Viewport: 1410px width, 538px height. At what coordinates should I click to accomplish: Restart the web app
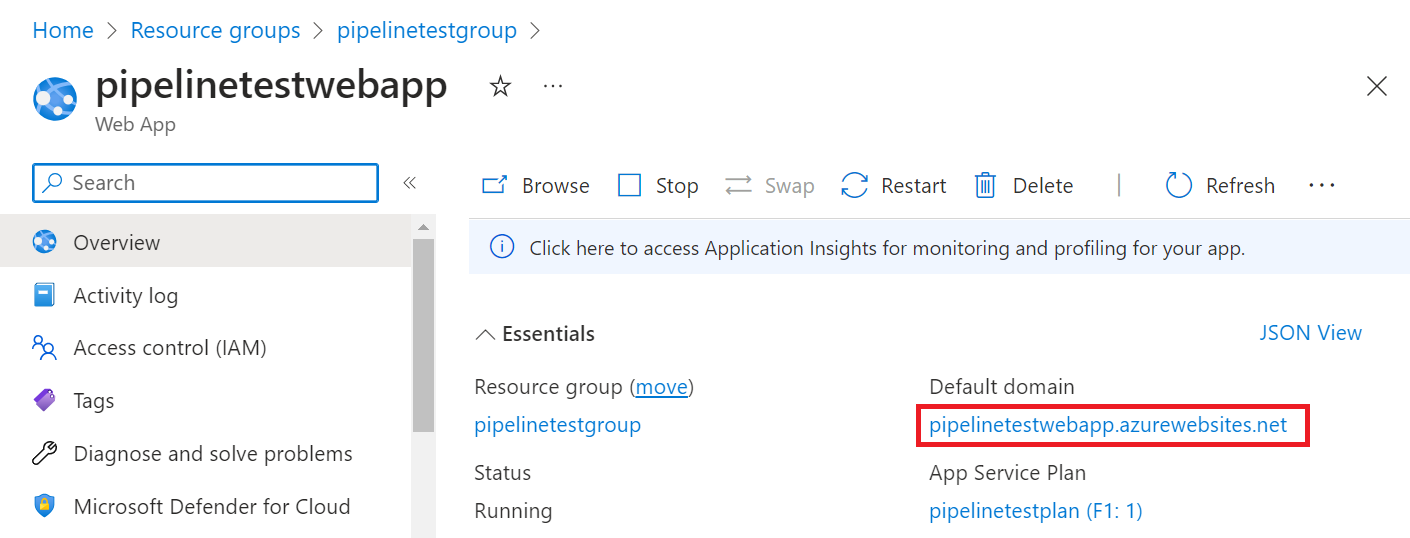(893, 186)
